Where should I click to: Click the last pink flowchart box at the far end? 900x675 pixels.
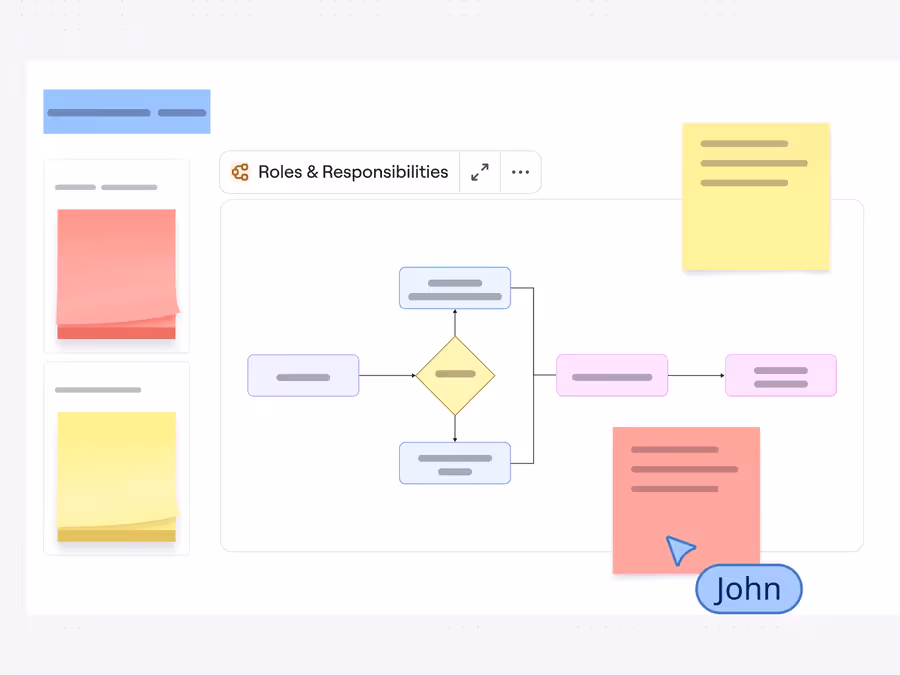tap(781, 375)
